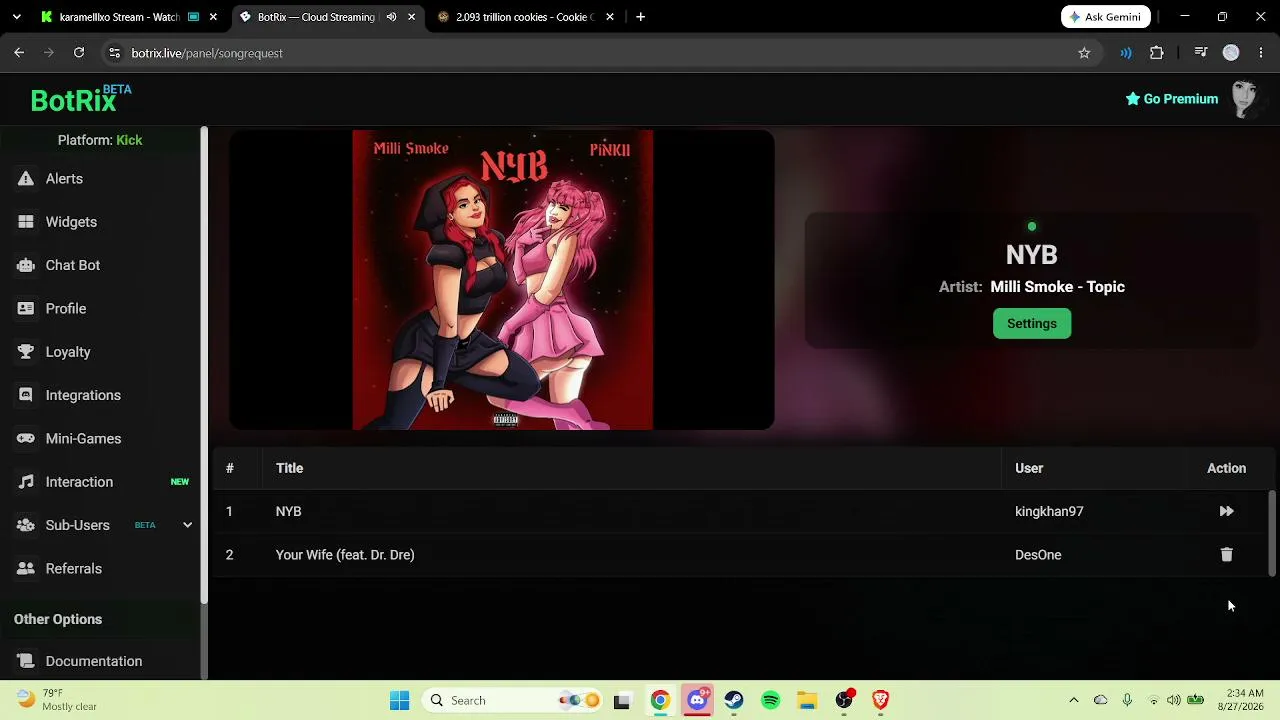Close the karamellixo Stream tab
Image resolution: width=1280 pixels, height=720 pixels.
(215, 17)
